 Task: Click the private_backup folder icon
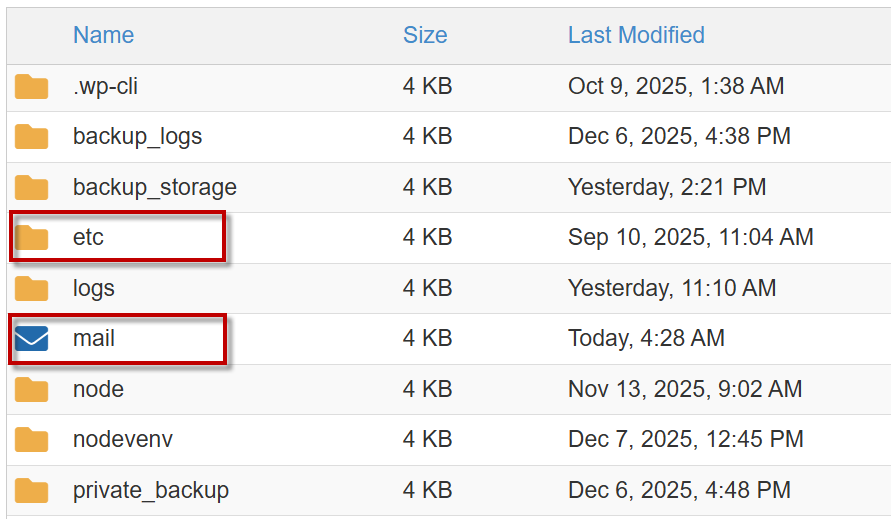pyautogui.click(x=32, y=490)
